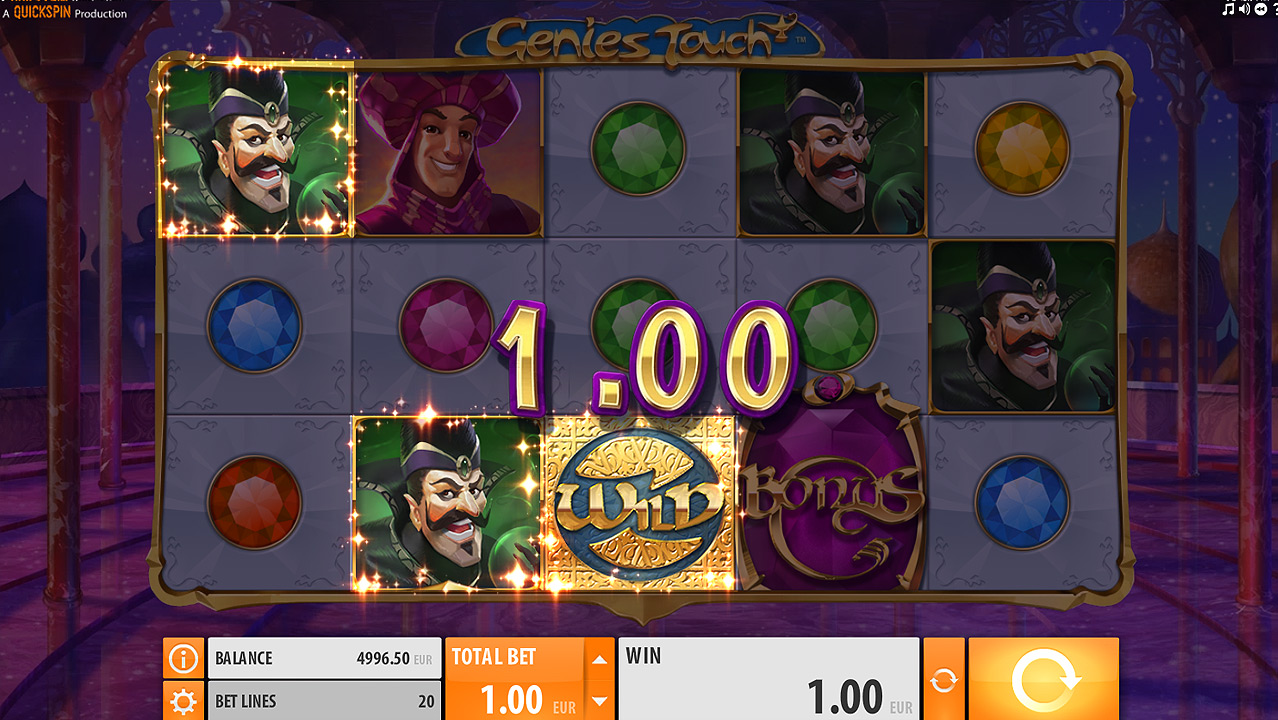Image resolution: width=1278 pixels, height=720 pixels.
Task: Click the purple Bonus symbol
Action: pos(832,495)
